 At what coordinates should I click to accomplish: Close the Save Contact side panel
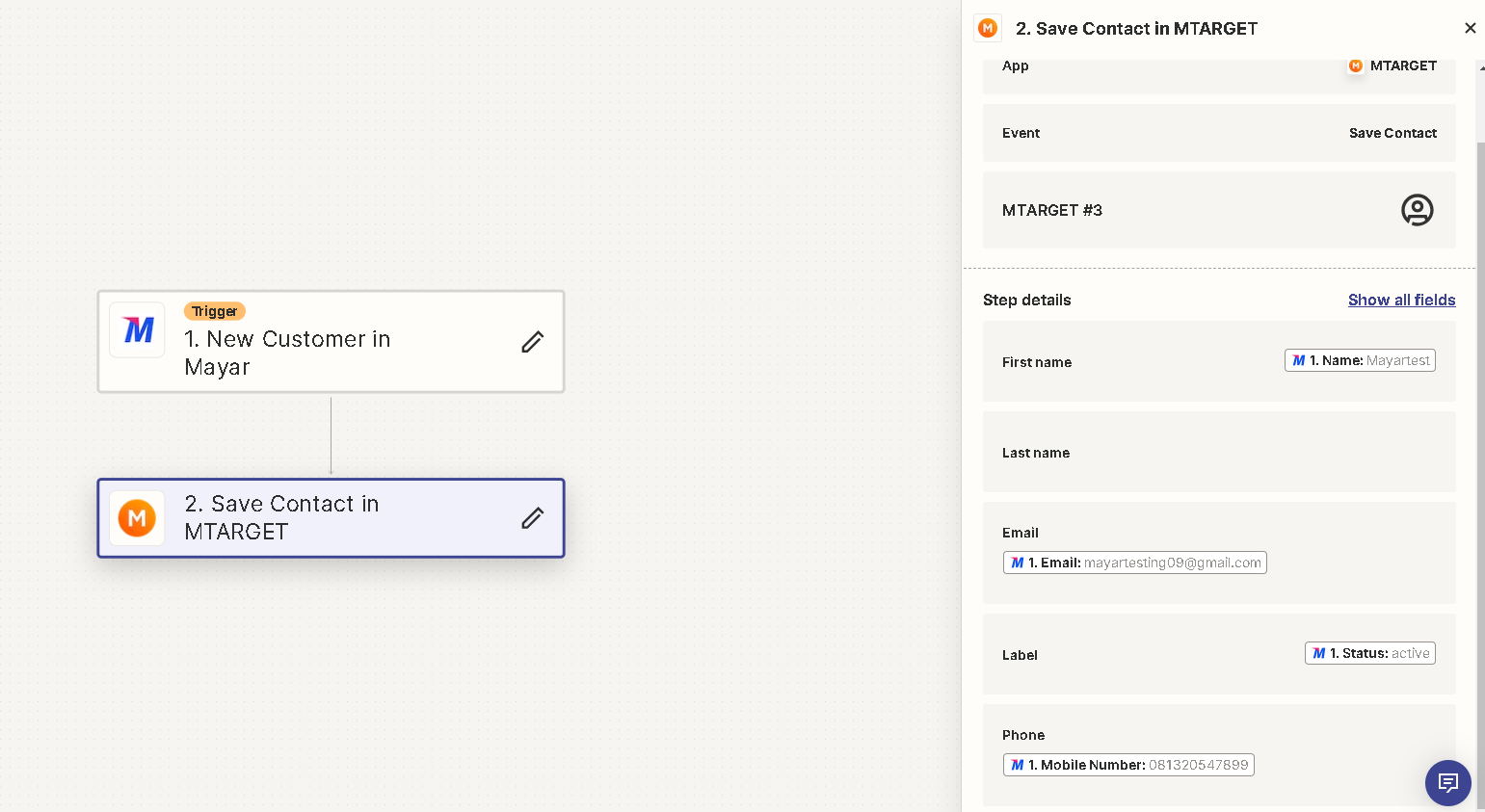click(x=1470, y=28)
